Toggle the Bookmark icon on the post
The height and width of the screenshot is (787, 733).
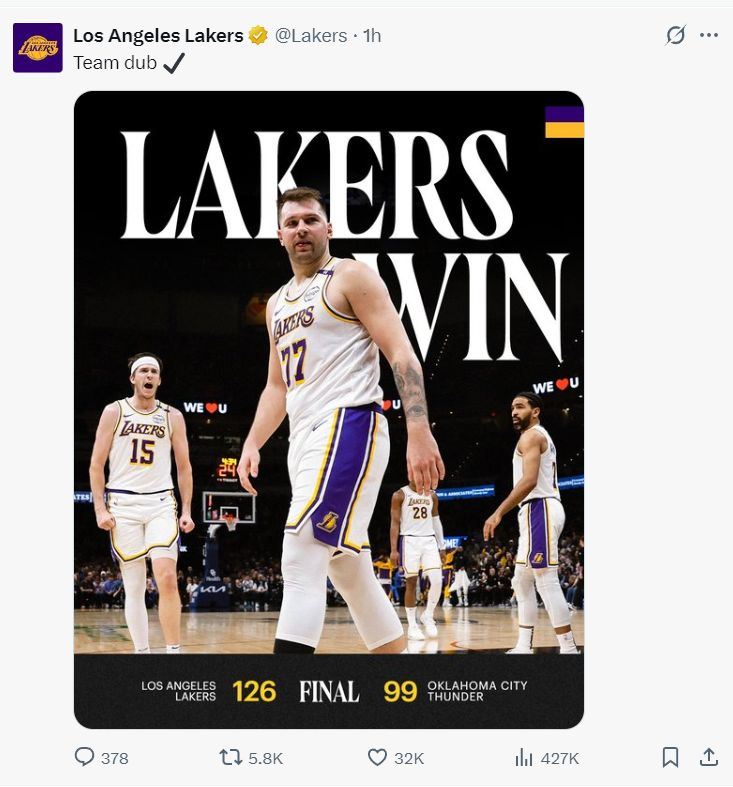tap(671, 758)
